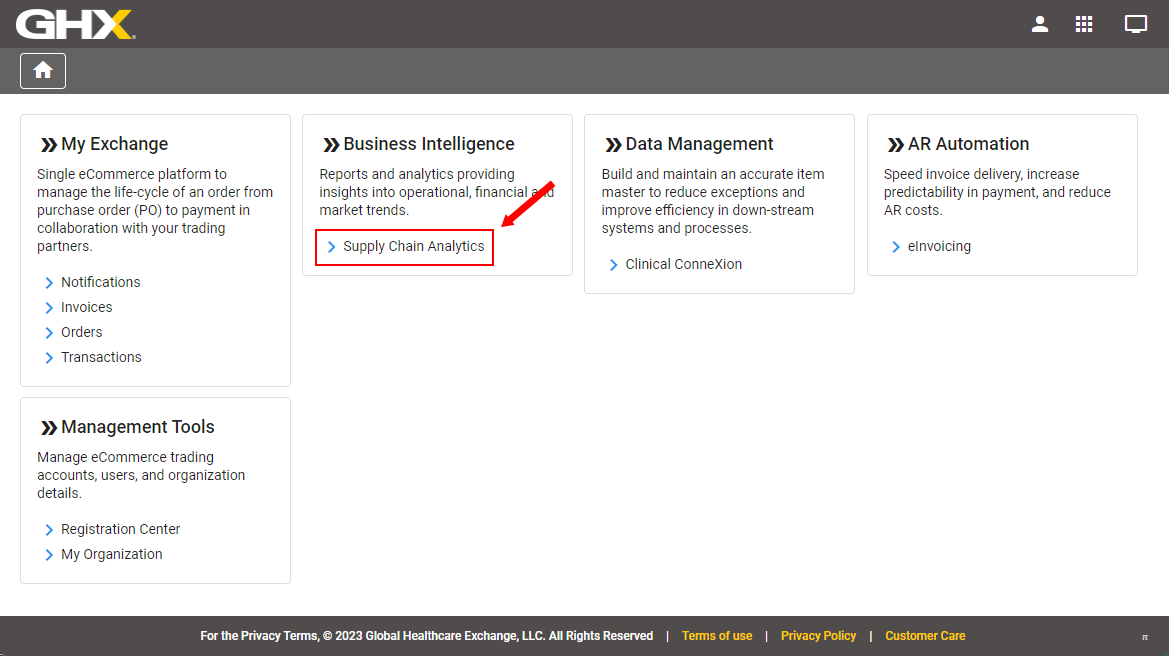
Task: Go to Orders
Action: coord(82,332)
